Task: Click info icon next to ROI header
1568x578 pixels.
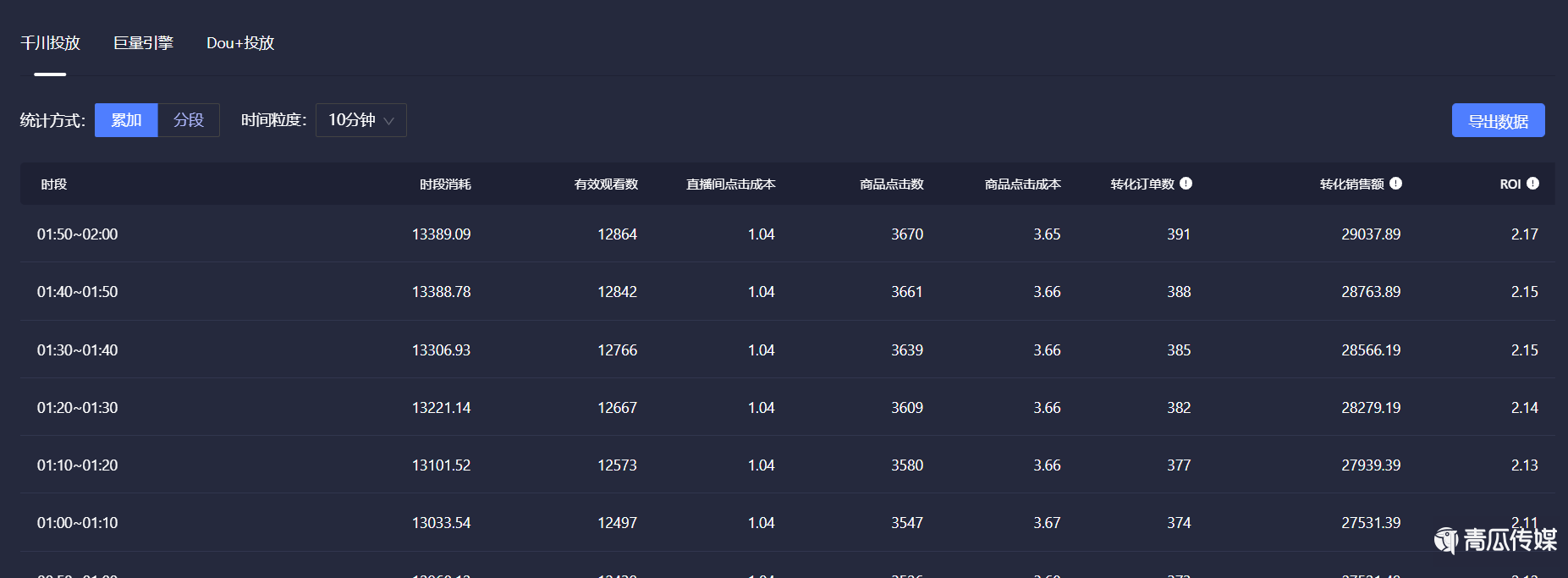Action: [x=1532, y=184]
